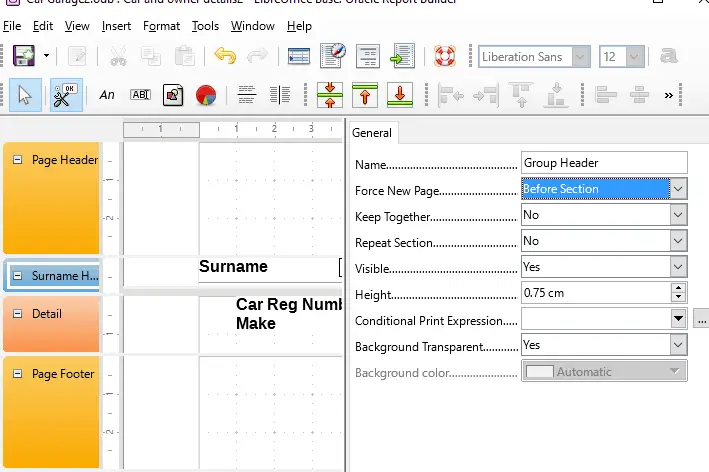This screenshot has width=709, height=472.
Task: Open the Edit menu
Action: (x=43, y=26)
